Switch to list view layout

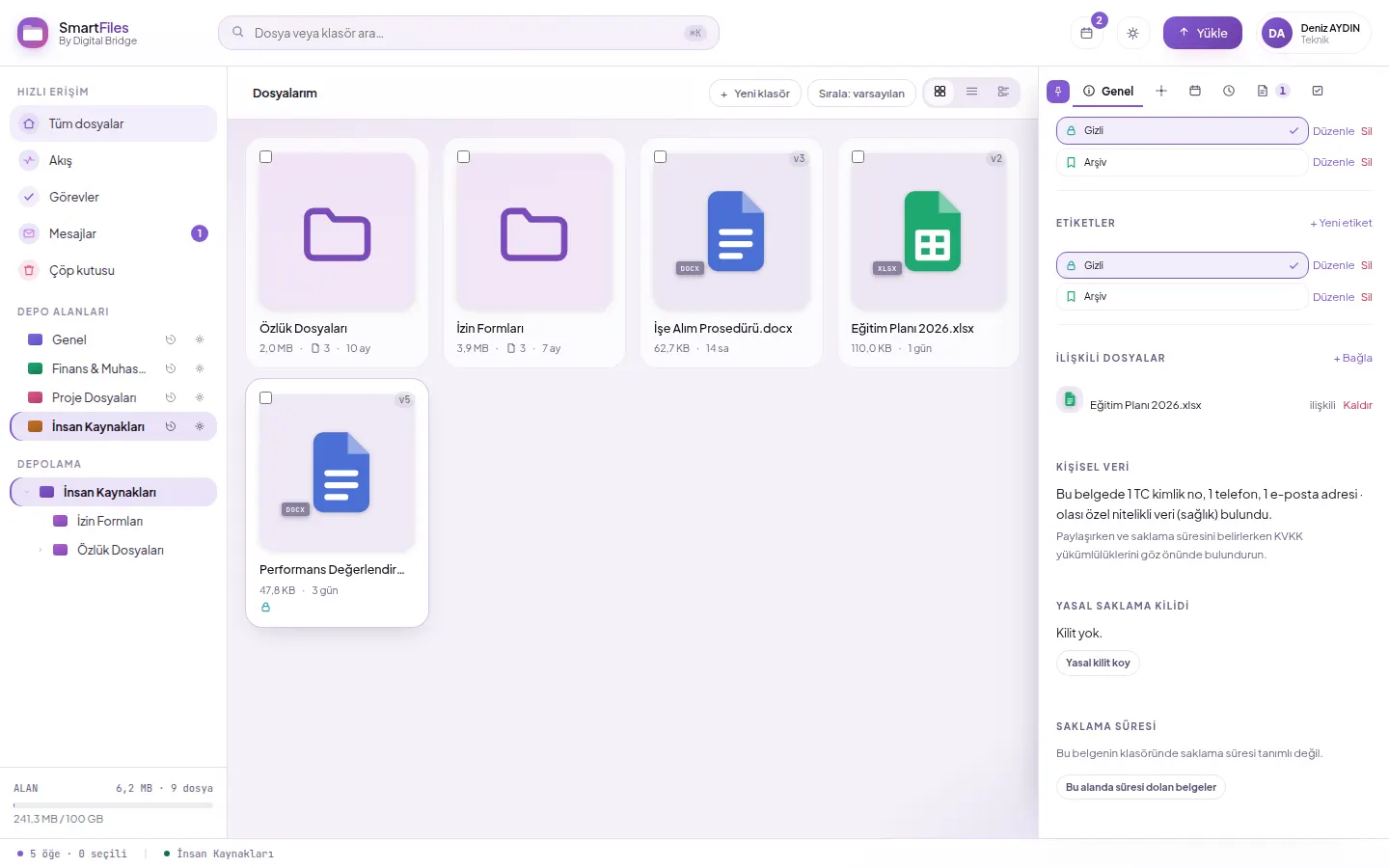971,92
